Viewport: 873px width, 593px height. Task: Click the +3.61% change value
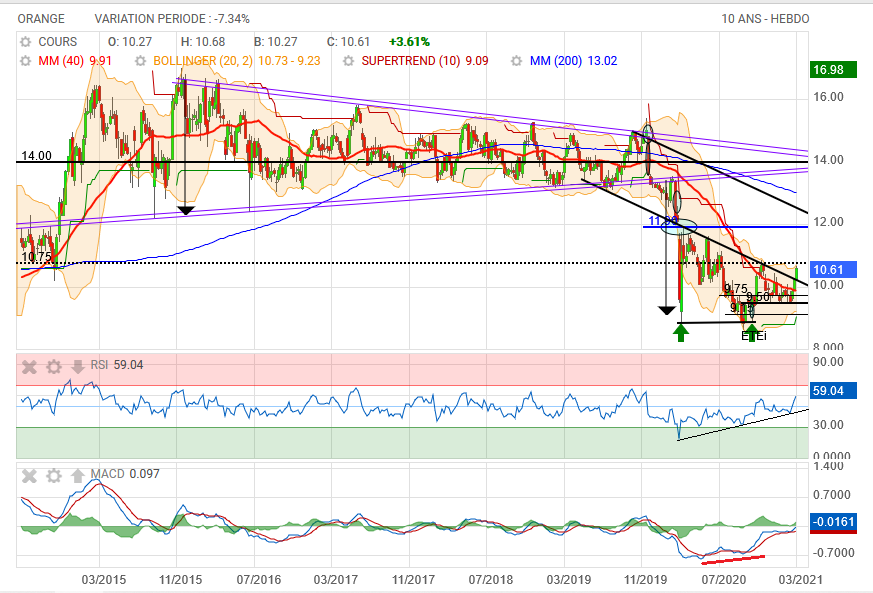coord(409,42)
